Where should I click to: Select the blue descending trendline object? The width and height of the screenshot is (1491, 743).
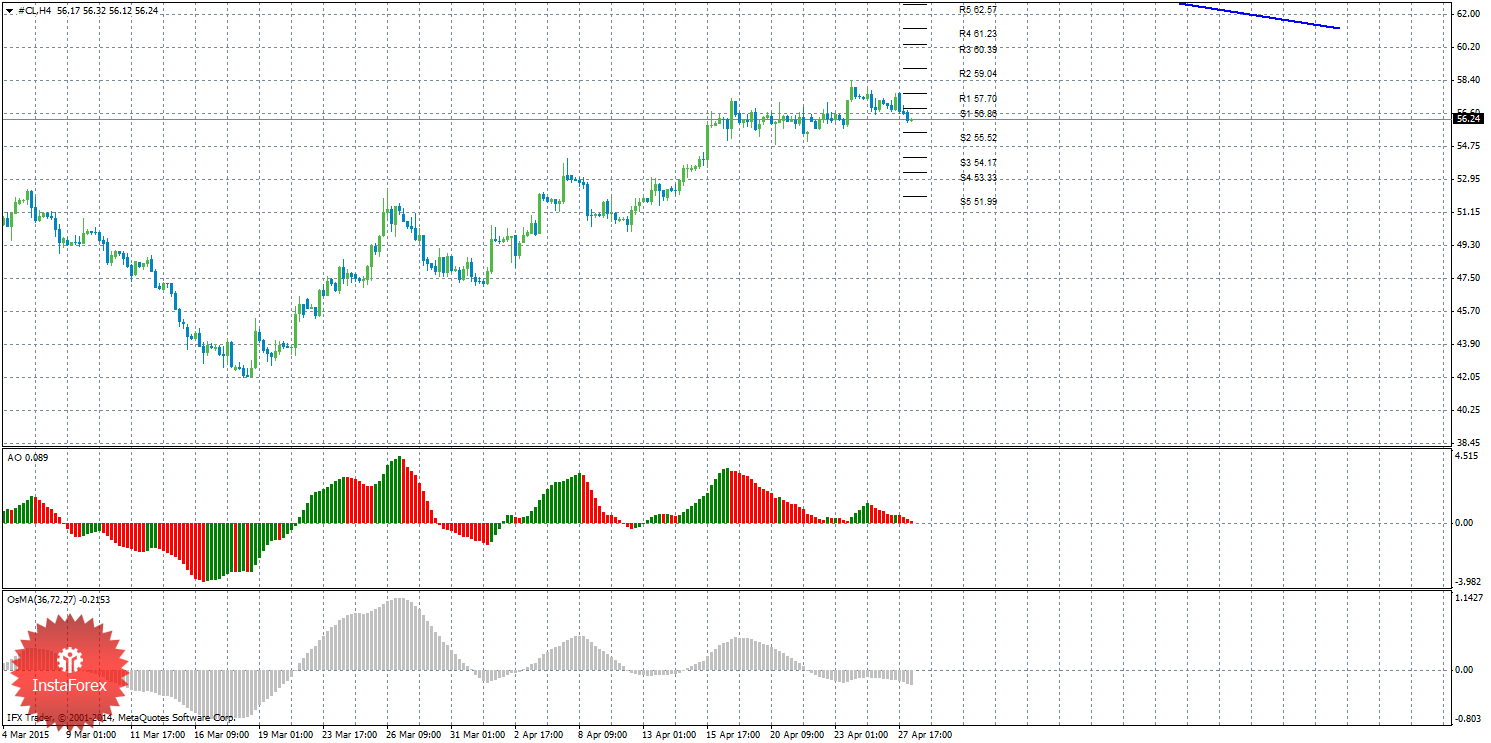point(1259,16)
